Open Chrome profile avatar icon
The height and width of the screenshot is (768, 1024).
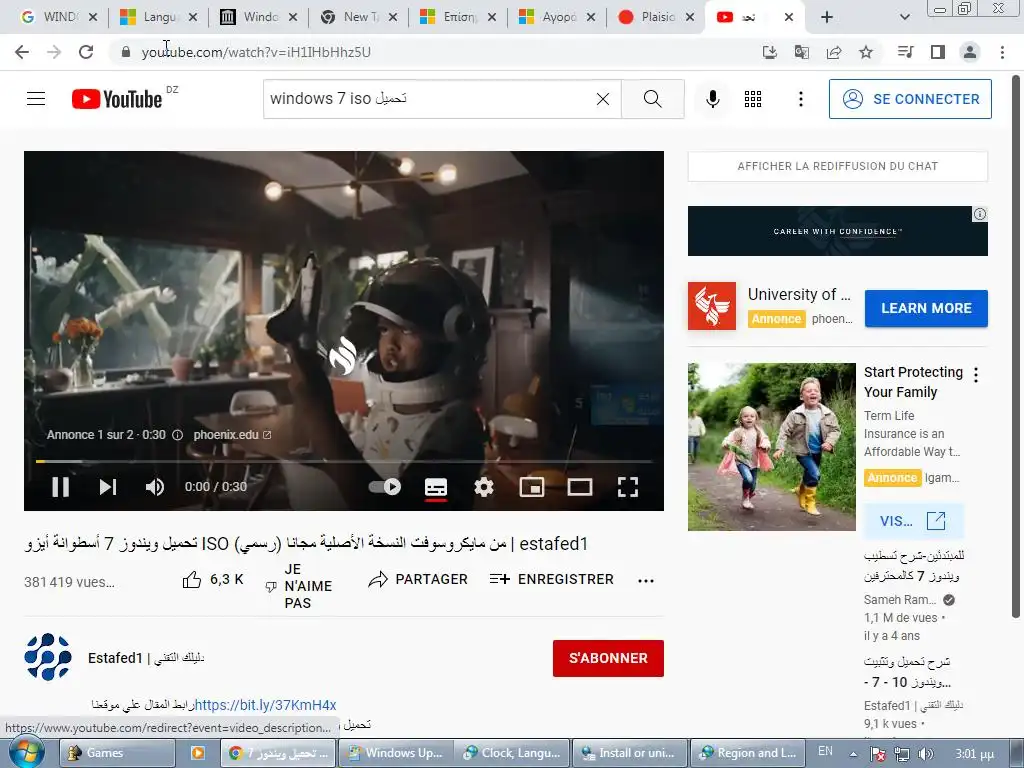970,52
